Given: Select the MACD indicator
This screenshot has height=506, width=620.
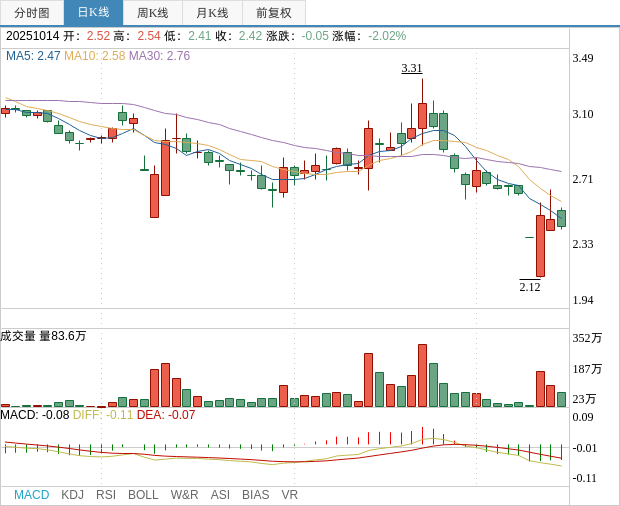Looking at the screenshot, I should click(32, 495).
